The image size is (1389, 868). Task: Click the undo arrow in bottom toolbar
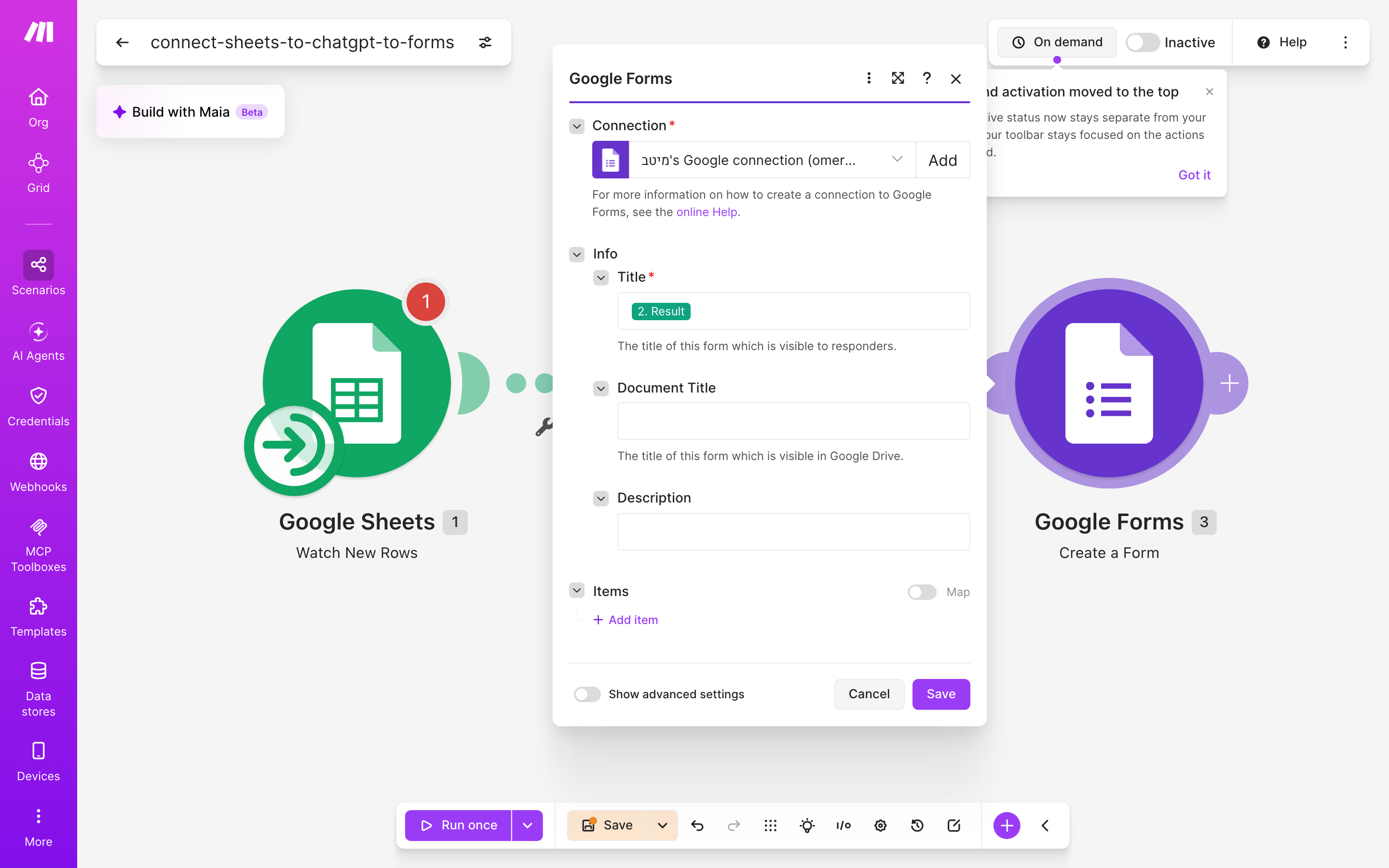click(697, 826)
